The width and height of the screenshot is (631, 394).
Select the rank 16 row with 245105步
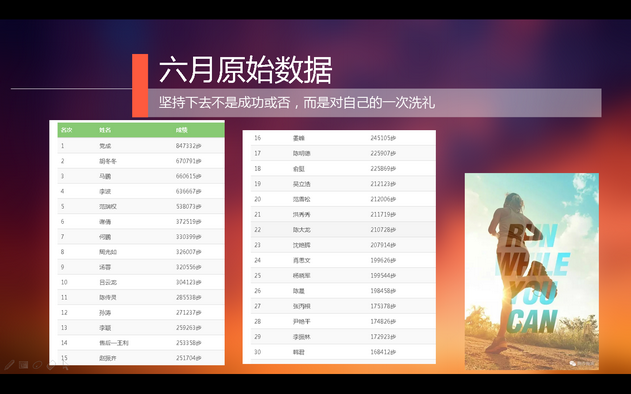[x=343, y=138]
